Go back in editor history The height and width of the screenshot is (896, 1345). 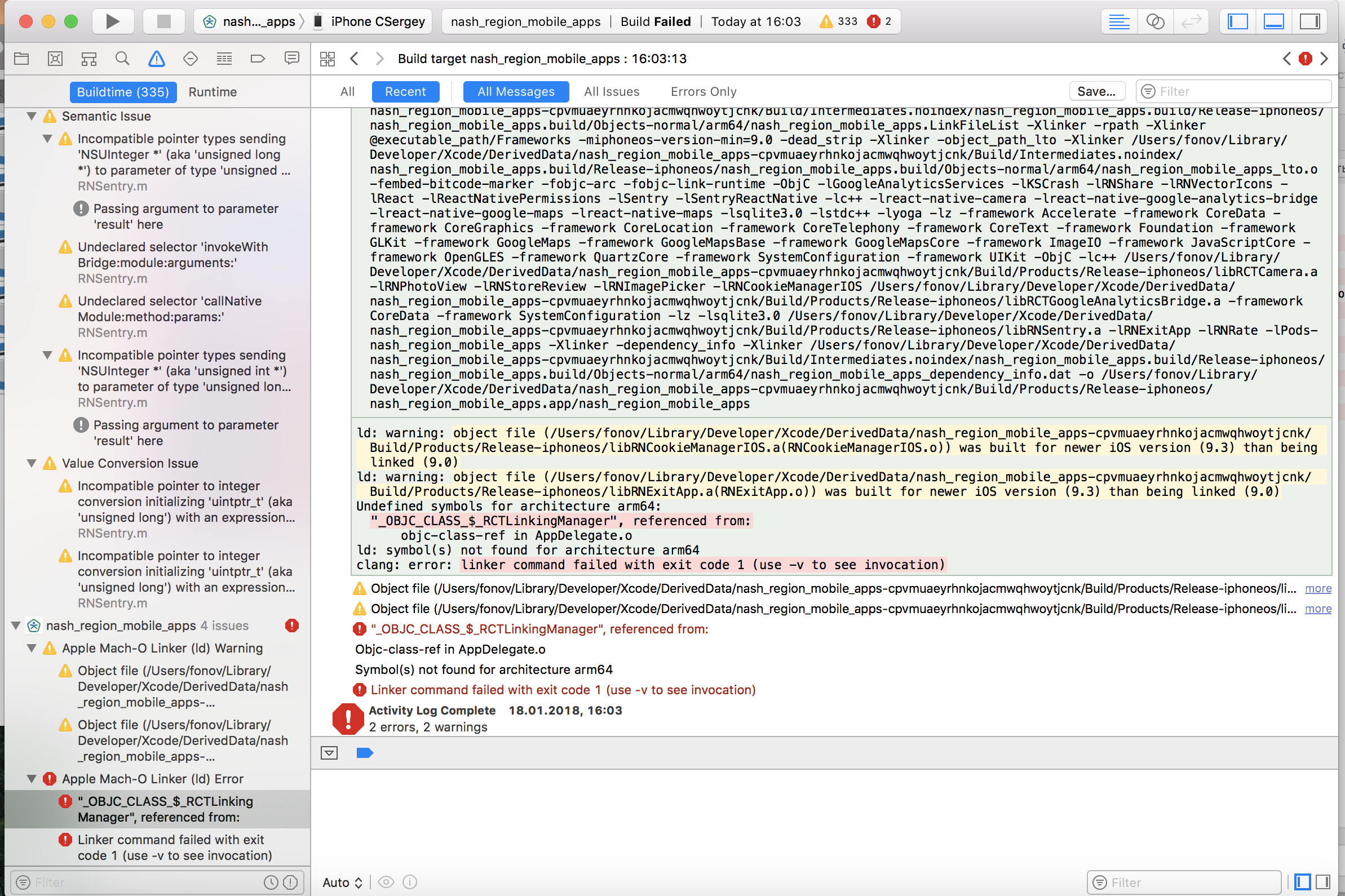[x=355, y=59]
